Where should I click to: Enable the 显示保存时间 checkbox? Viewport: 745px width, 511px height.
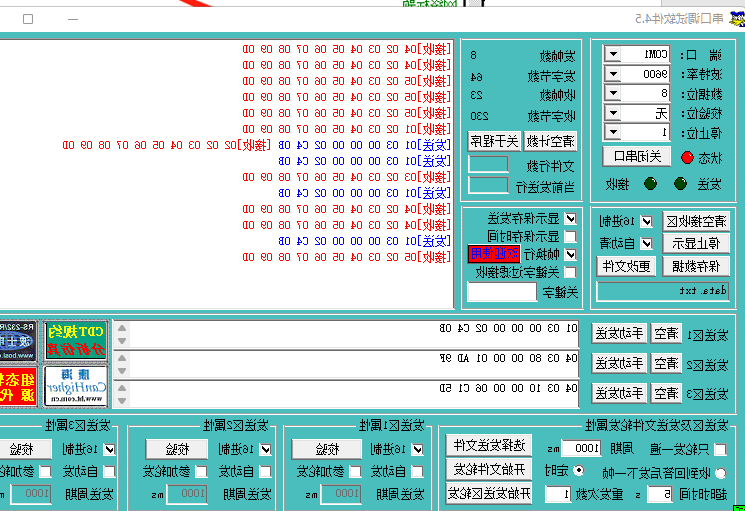point(571,236)
